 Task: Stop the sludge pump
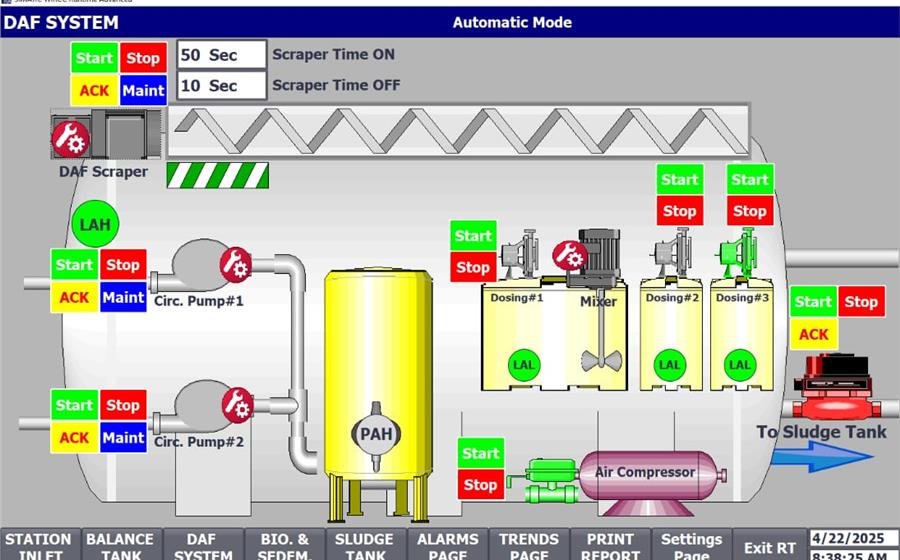(861, 302)
